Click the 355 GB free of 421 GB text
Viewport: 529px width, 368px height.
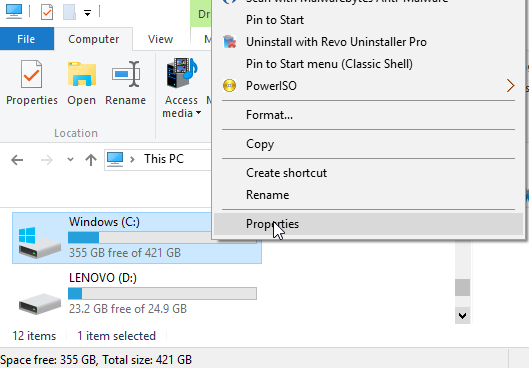pos(124,253)
